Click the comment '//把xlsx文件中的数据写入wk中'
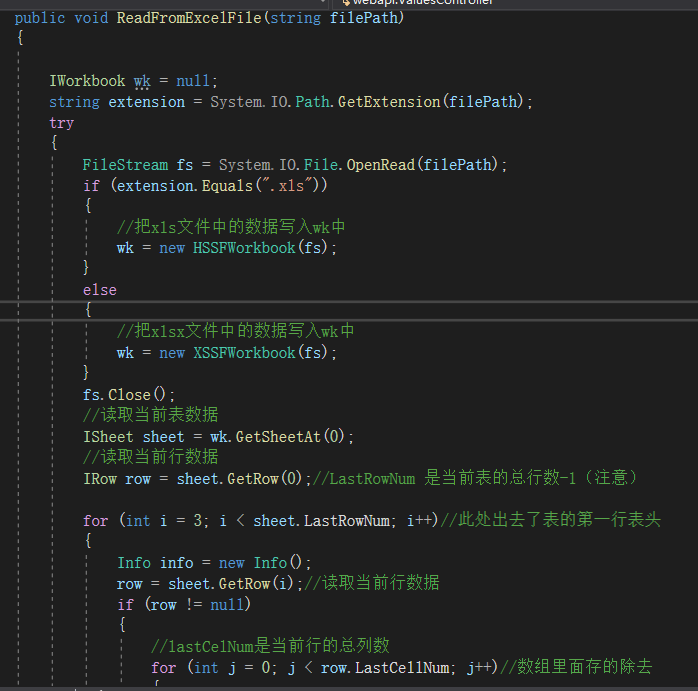This screenshot has height=691, width=698. [235, 331]
